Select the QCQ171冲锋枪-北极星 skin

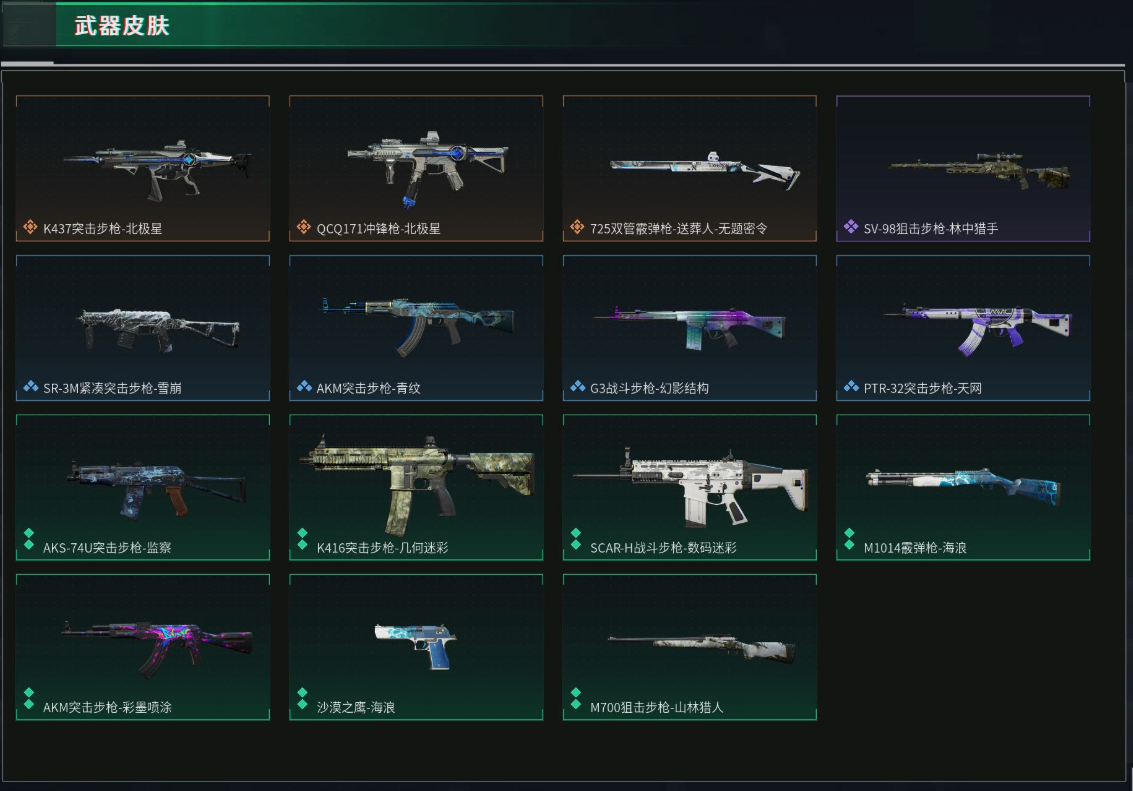(x=416, y=168)
